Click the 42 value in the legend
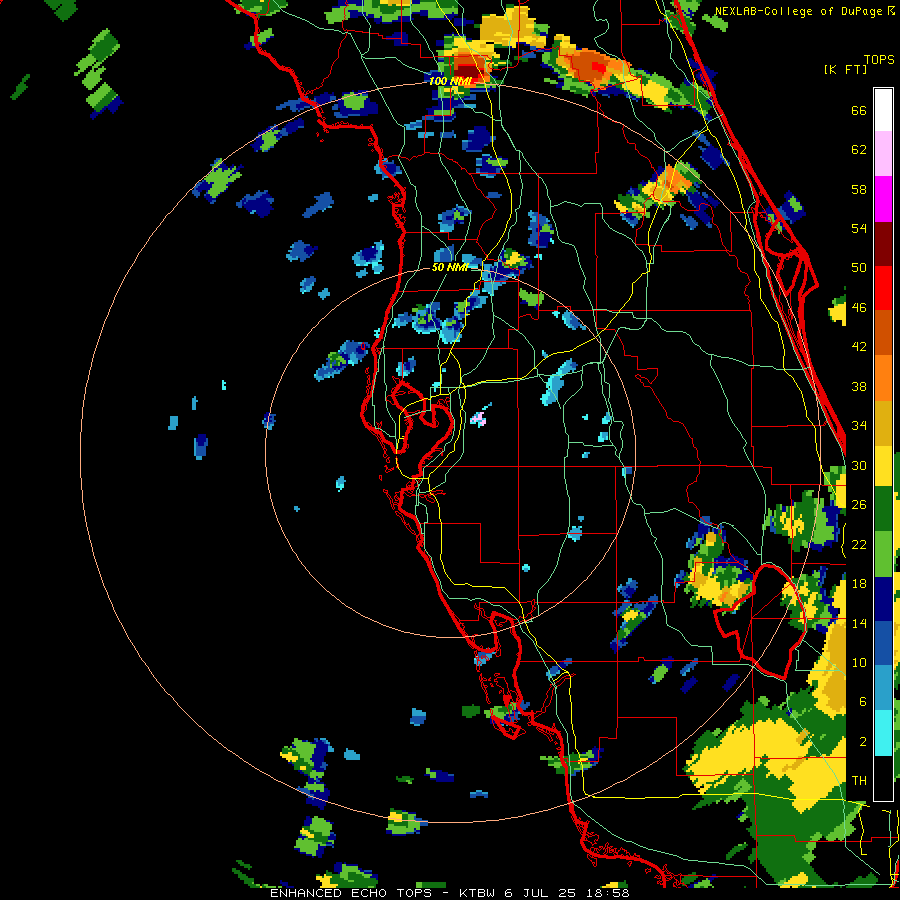This screenshot has width=900, height=900. [859, 347]
